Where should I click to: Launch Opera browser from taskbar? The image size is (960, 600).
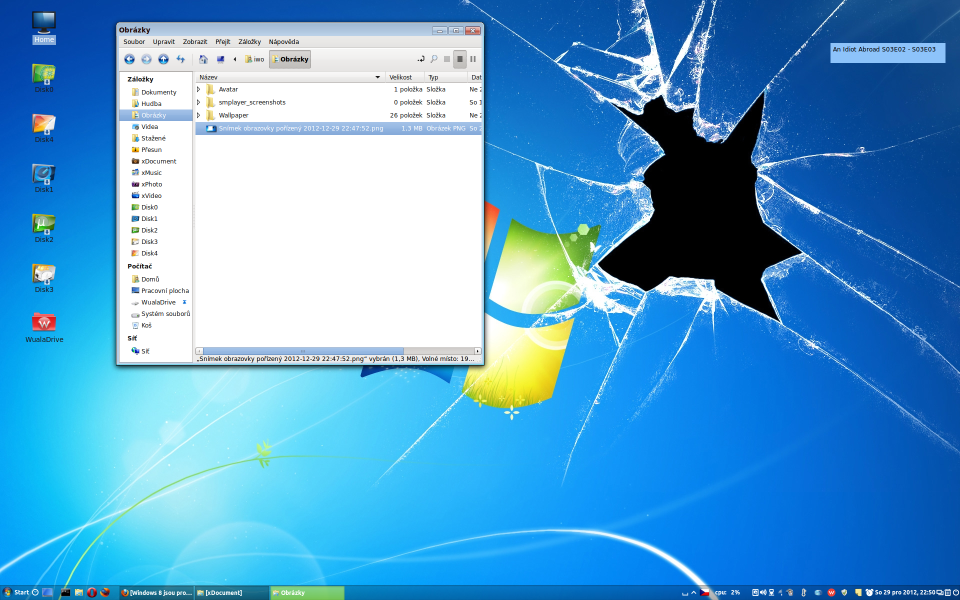(92, 593)
